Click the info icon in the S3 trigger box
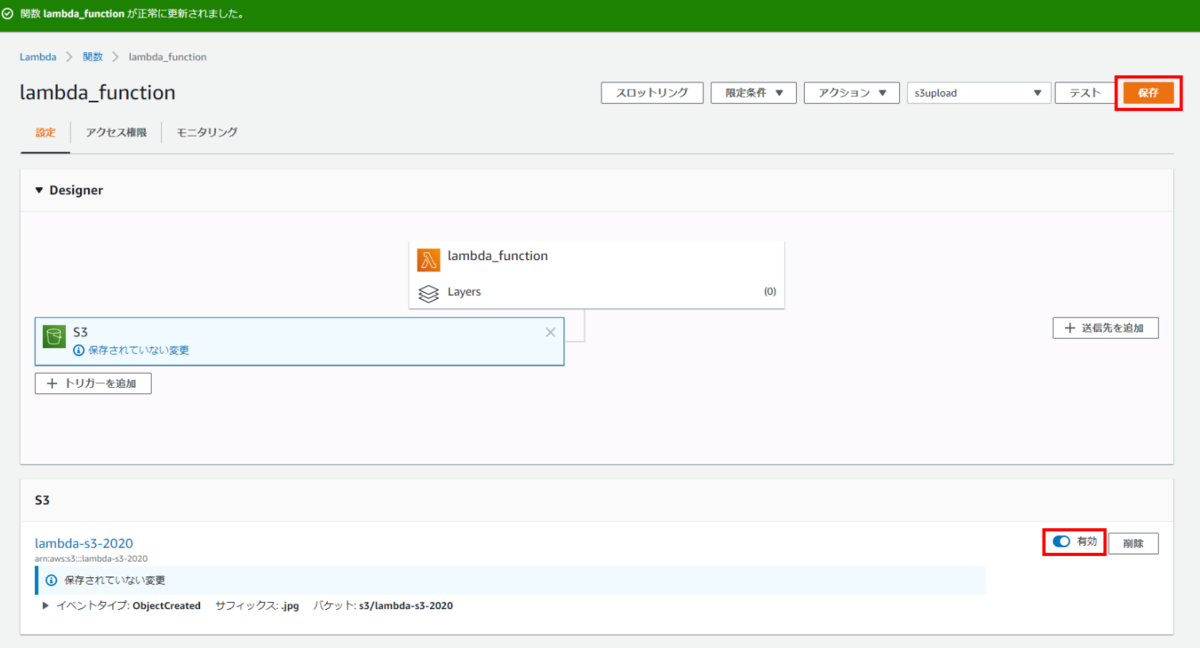This screenshot has height=648, width=1200. click(79, 350)
